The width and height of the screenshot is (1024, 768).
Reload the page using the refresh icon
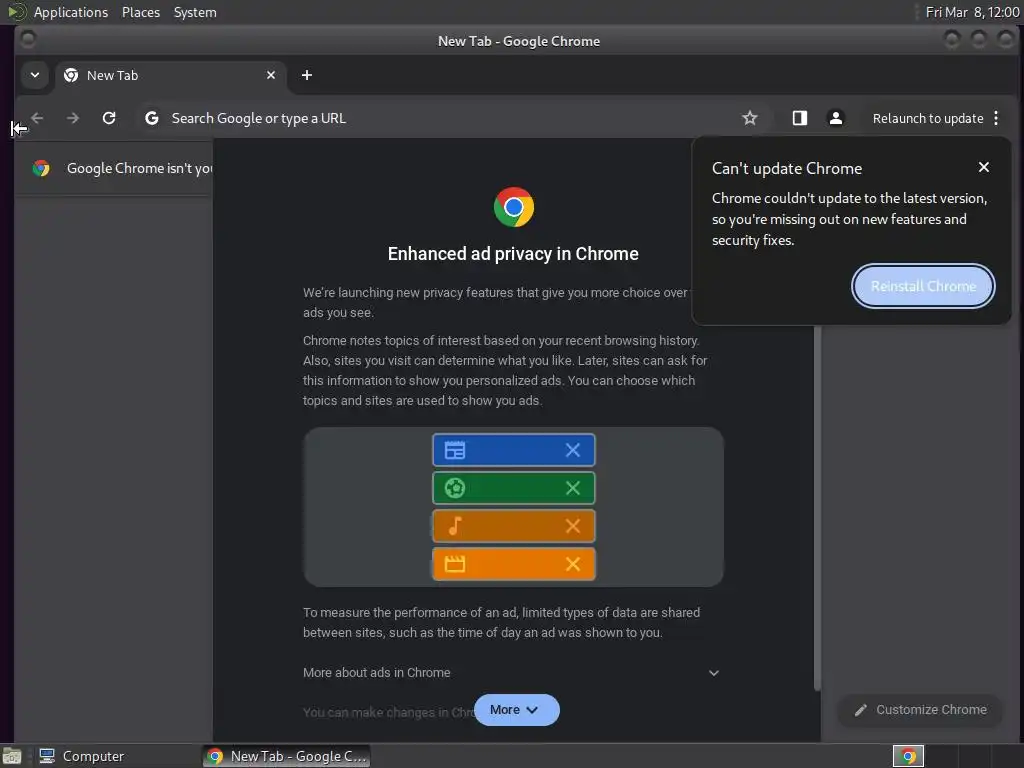[109, 118]
